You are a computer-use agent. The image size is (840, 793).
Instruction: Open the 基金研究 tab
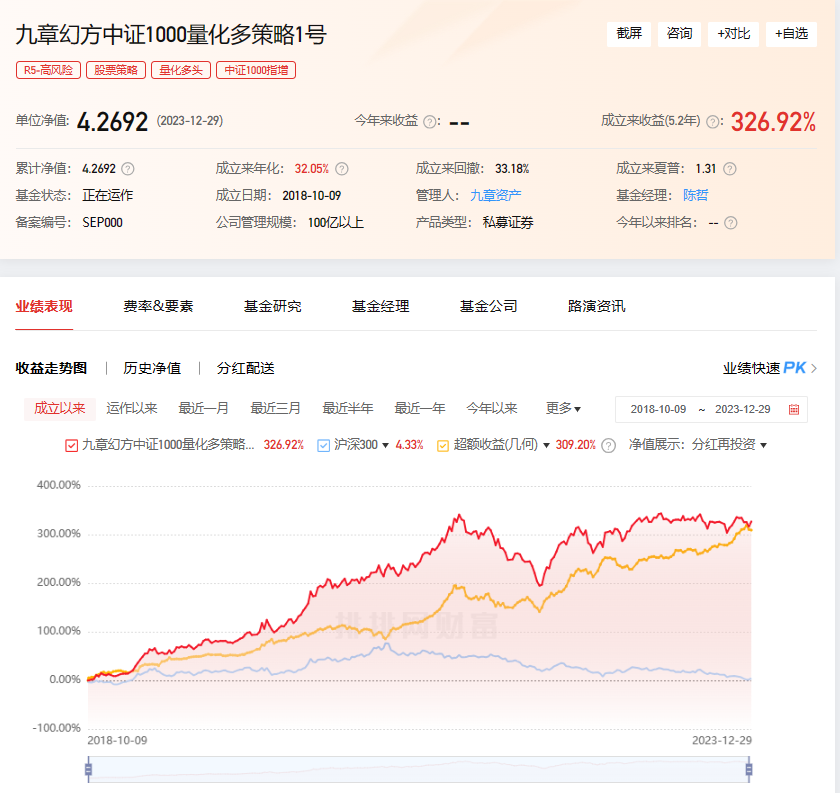point(273,306)
